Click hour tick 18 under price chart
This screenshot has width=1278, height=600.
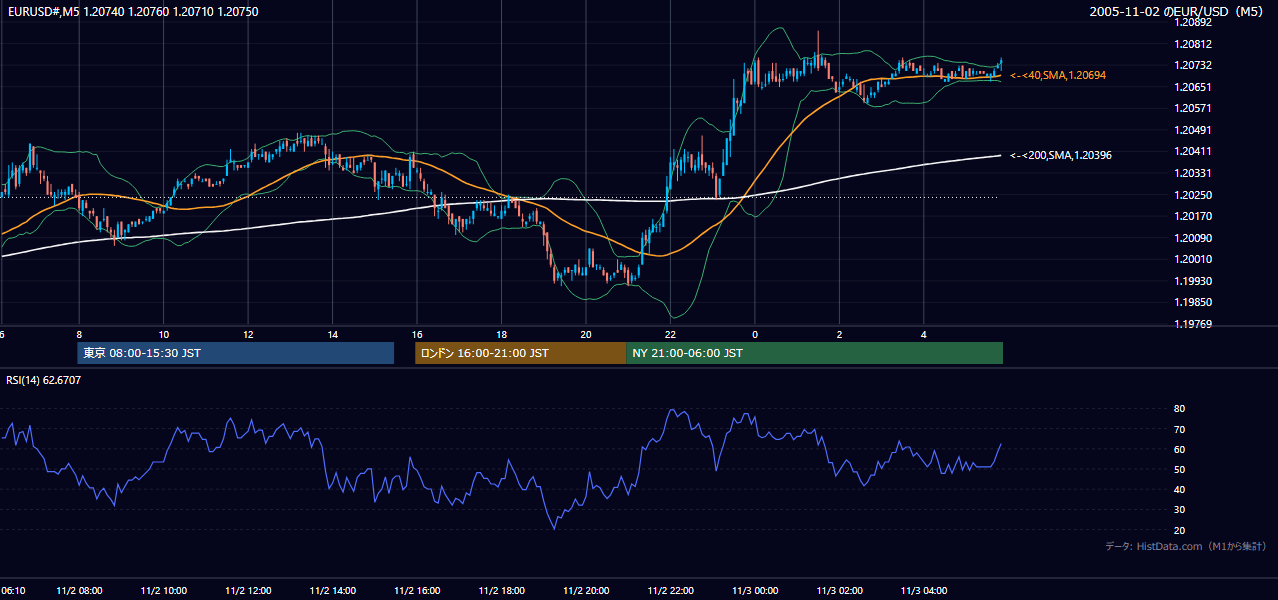[501, 334]
